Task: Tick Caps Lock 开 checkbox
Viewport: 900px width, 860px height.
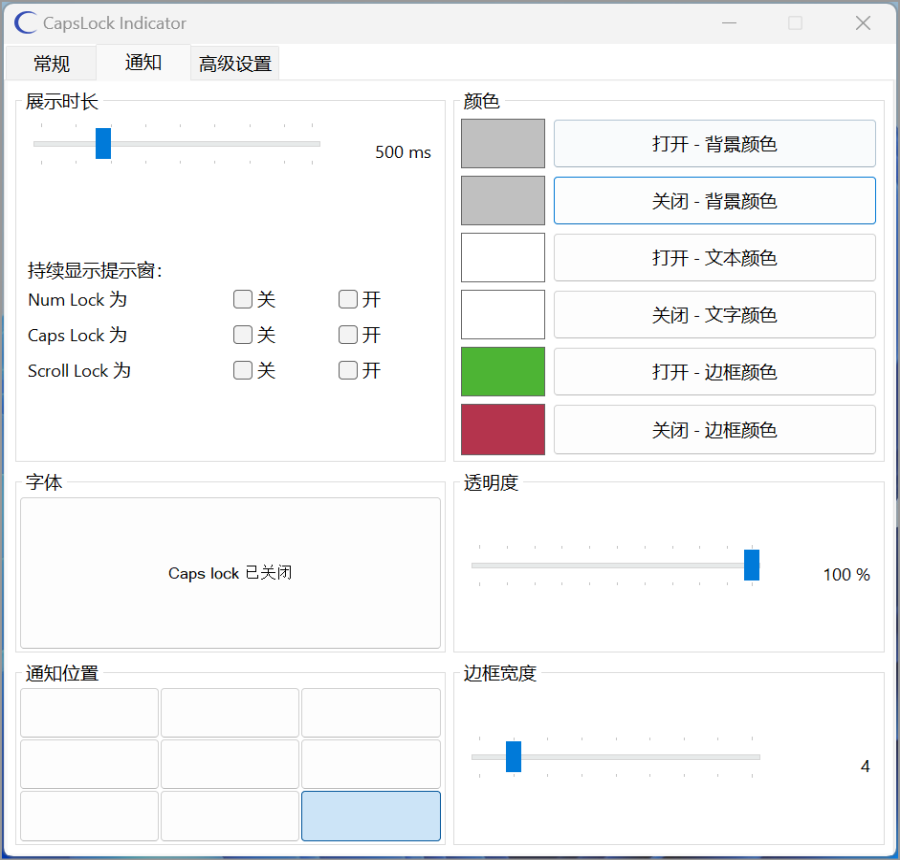Action: (x=348, y=335)
